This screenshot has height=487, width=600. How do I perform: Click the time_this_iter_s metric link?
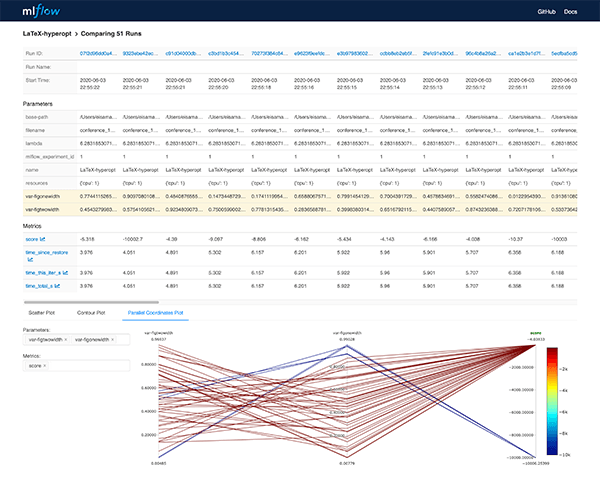(43, 273)
